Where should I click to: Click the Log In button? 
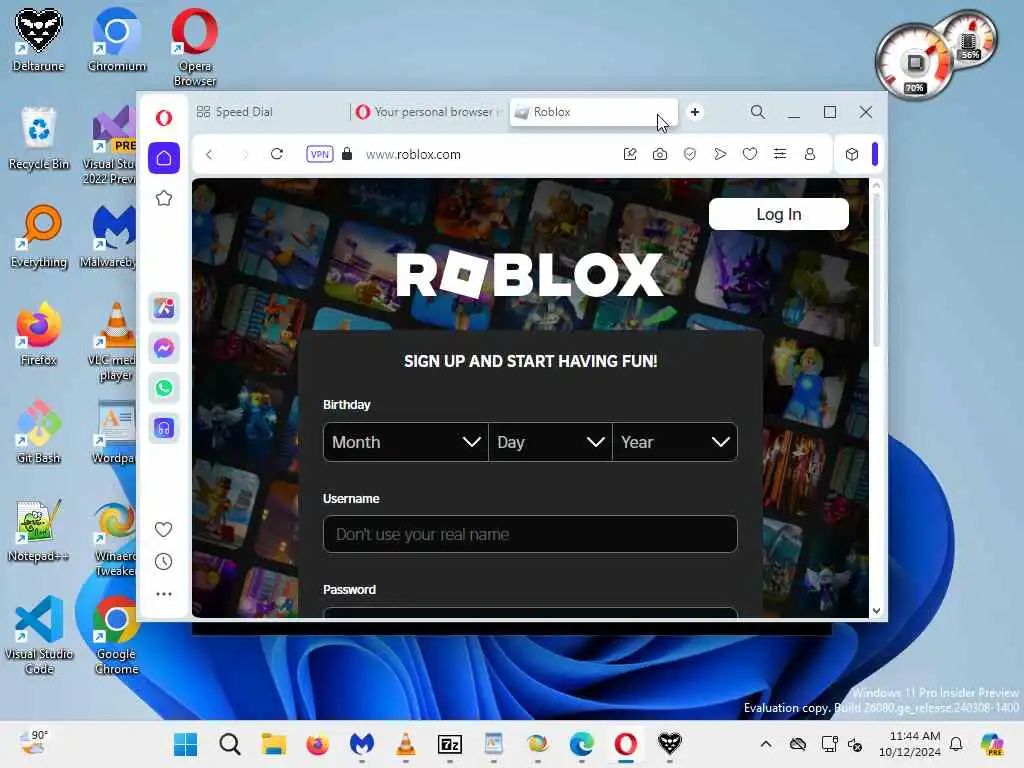point(778,214)
